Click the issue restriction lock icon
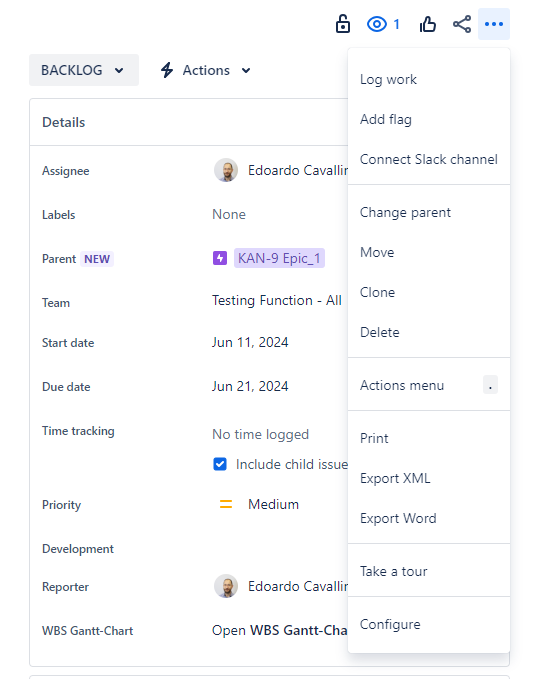The width and height of the screenshot is (547, 679). click(x=343, y=24)
